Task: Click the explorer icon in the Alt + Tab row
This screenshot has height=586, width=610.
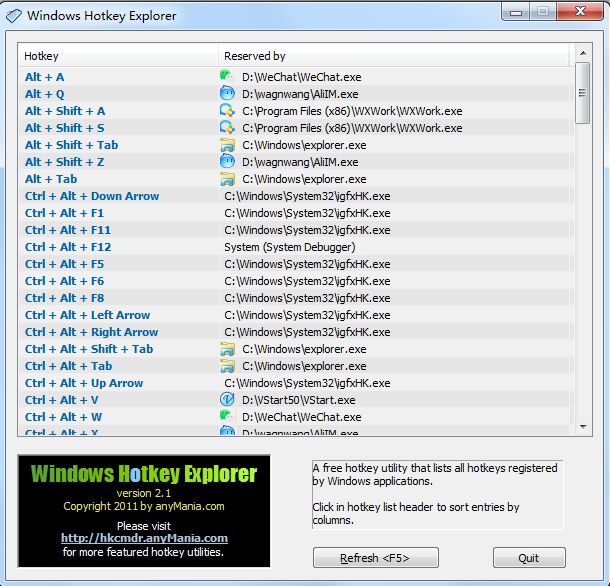Action: [x=227, y=179]
